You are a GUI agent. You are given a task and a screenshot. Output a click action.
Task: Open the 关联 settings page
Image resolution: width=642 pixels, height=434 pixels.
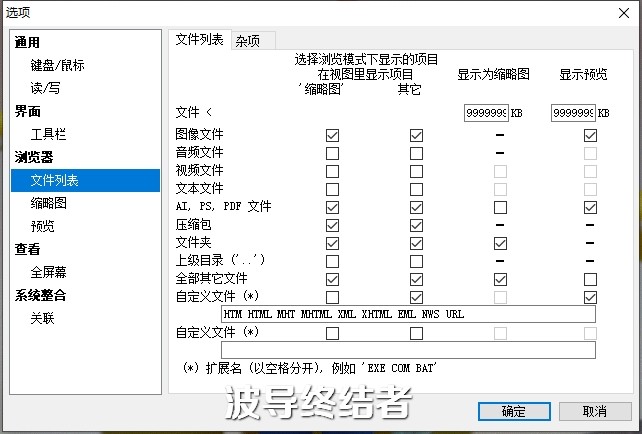(43, 319)
